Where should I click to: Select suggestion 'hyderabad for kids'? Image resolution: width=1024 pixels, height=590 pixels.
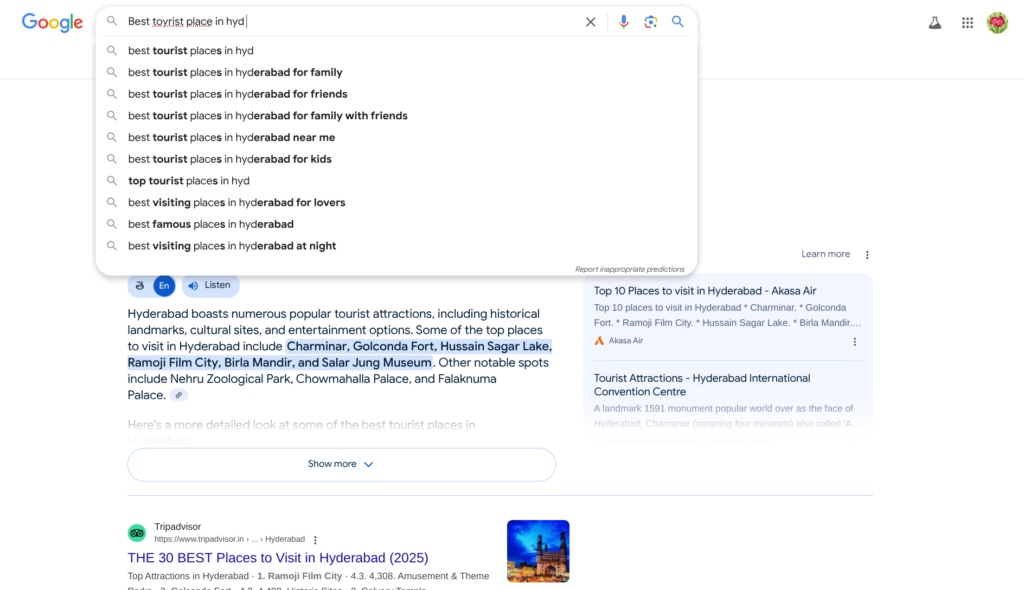coord(396,159)
